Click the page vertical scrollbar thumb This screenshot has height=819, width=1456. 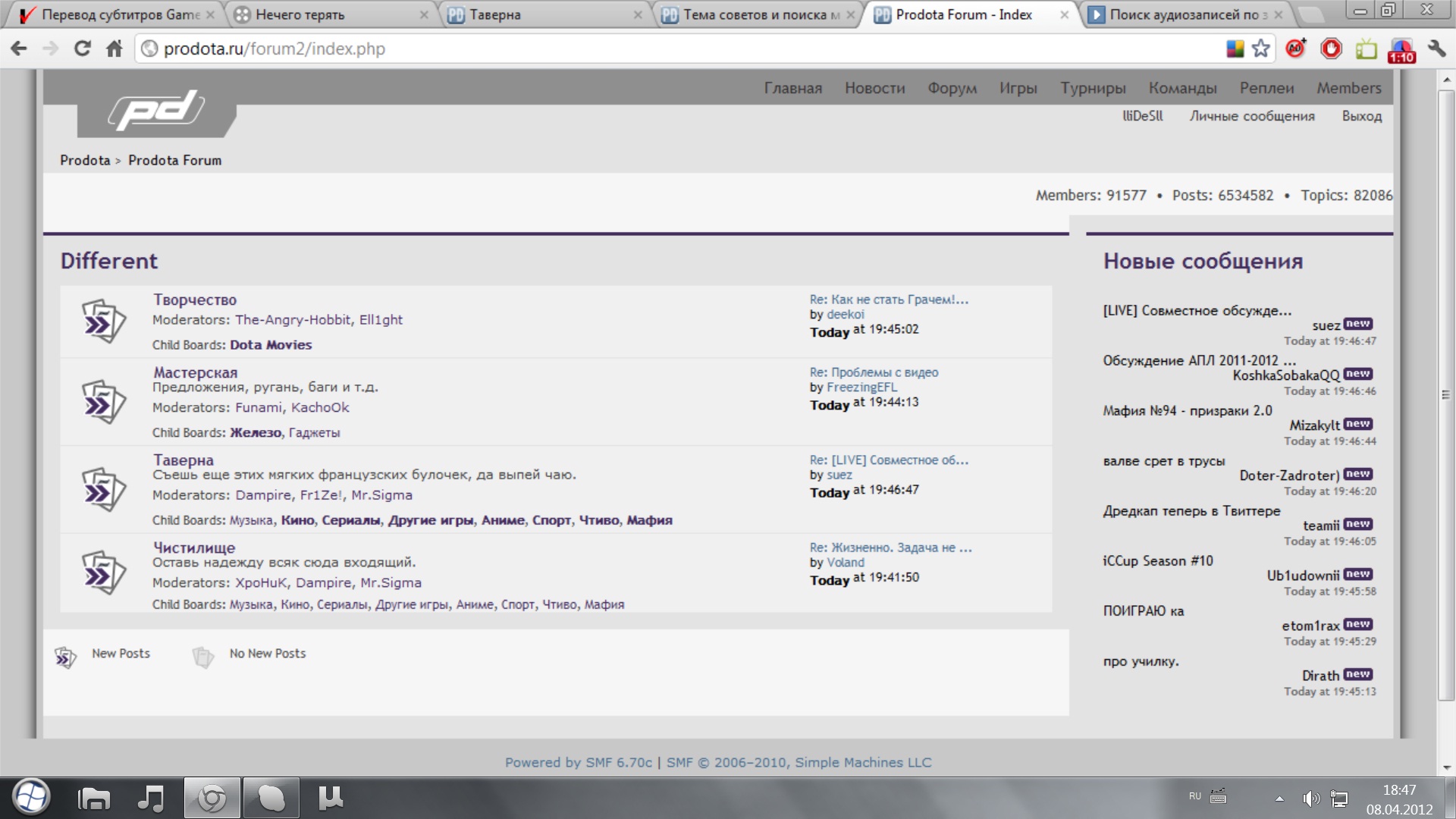[1445, 394]
